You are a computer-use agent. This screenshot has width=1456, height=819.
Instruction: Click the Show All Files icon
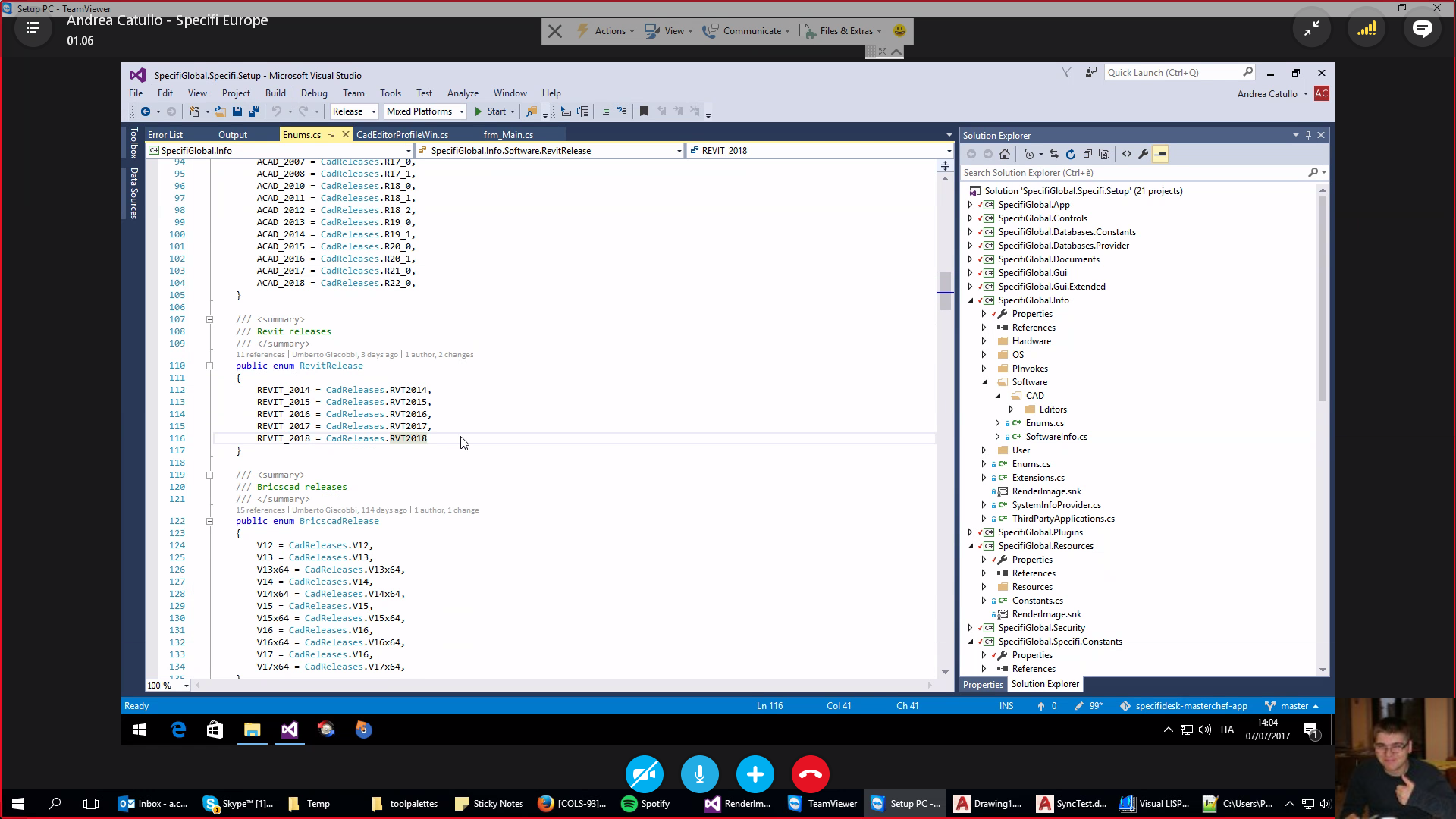[1104, 154]
